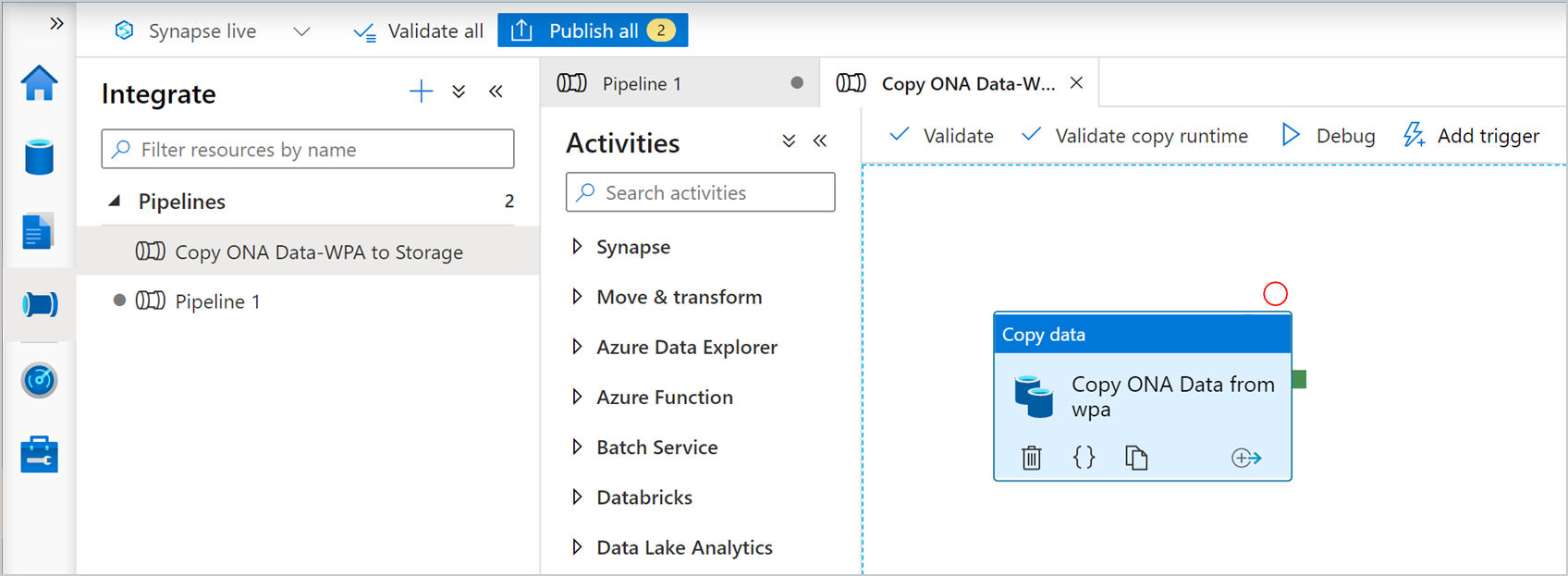Delete the Copy data activity
Image resolution: width=1568 pixels, height=576 pixels.
tap(1032, 458)
